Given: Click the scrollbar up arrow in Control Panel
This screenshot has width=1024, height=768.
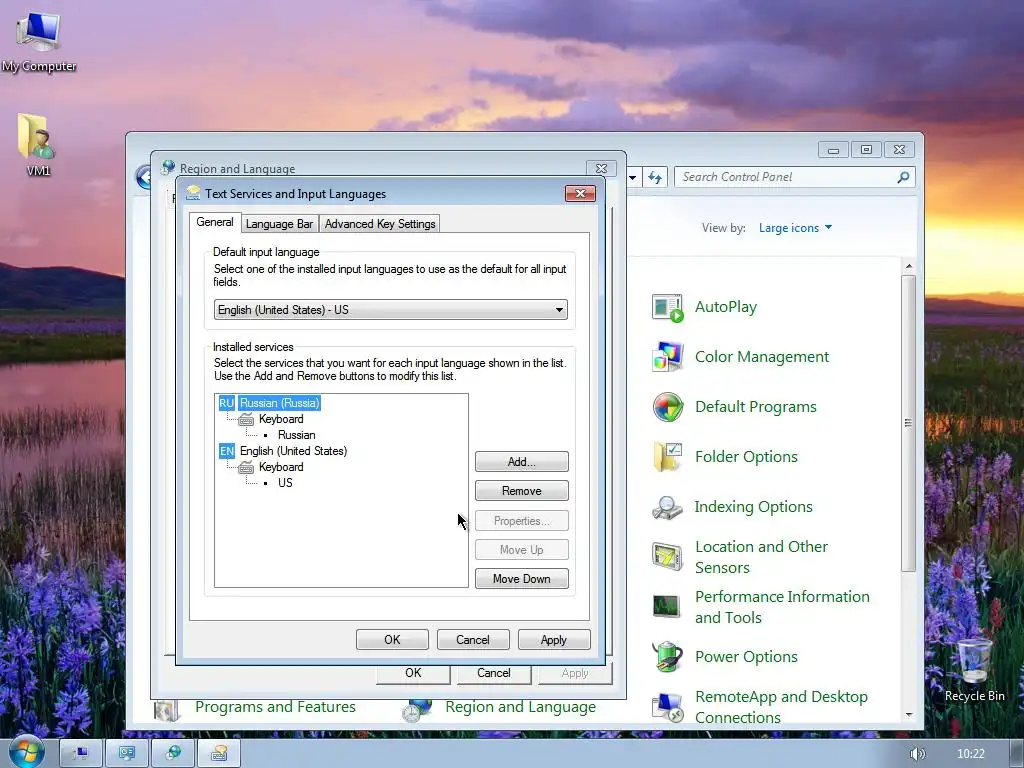Looking at the screenshot, I should (x=908, y=266).
